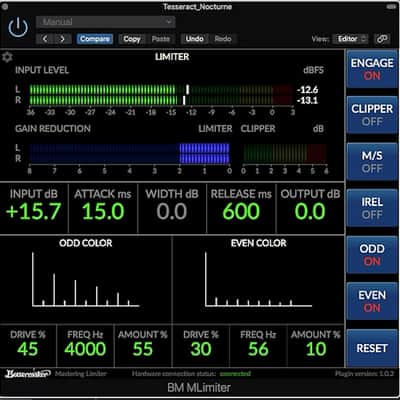
Task: Click the Undo button
Action: [x=194, y=39]
